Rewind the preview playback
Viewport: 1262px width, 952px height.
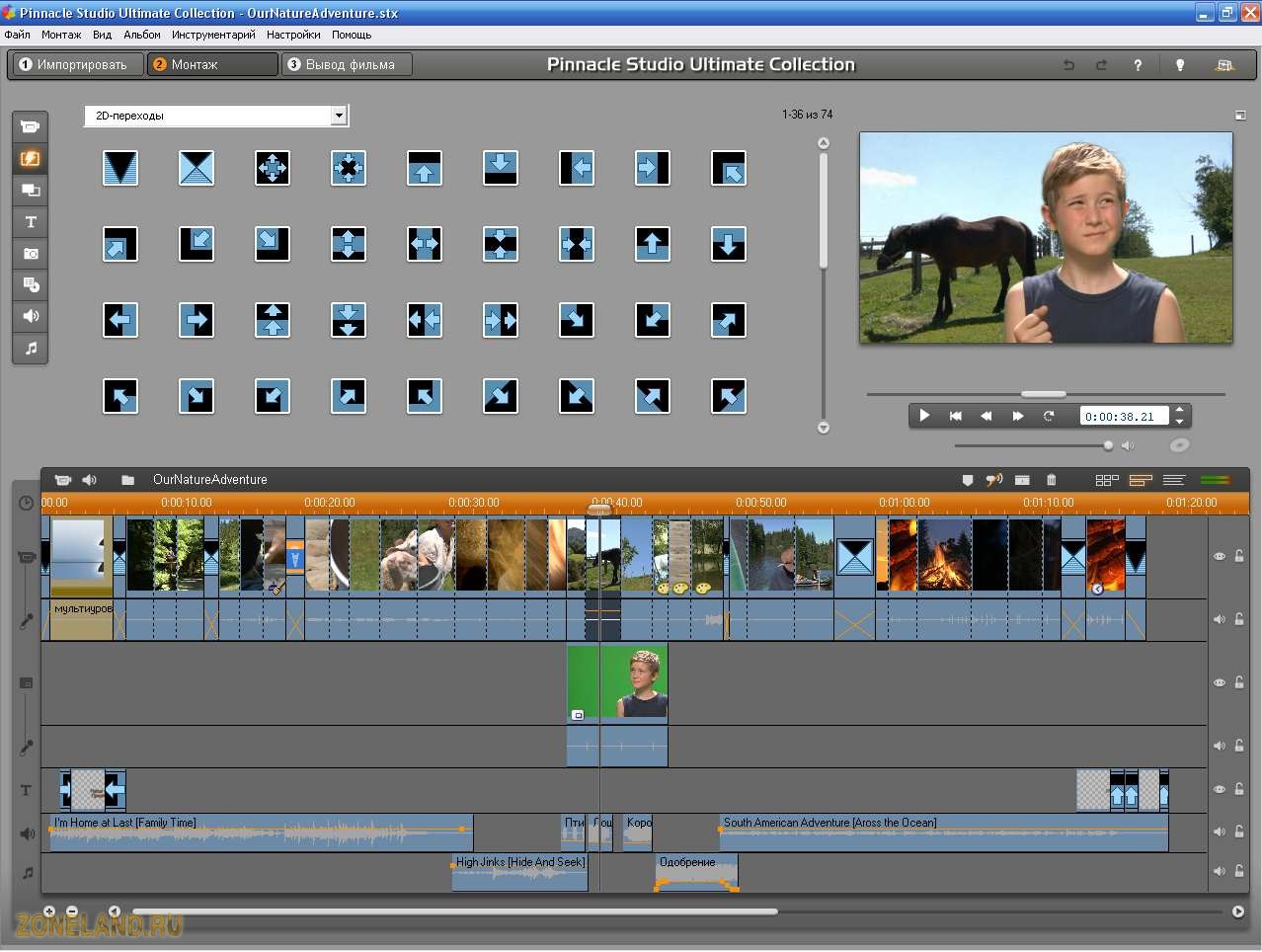tap(986, 416)
